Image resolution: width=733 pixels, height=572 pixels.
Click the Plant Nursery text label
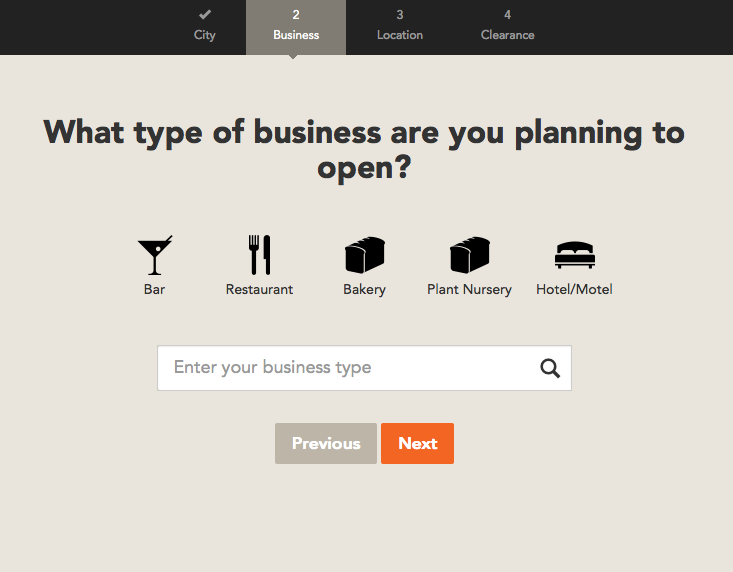coord(469,290)
